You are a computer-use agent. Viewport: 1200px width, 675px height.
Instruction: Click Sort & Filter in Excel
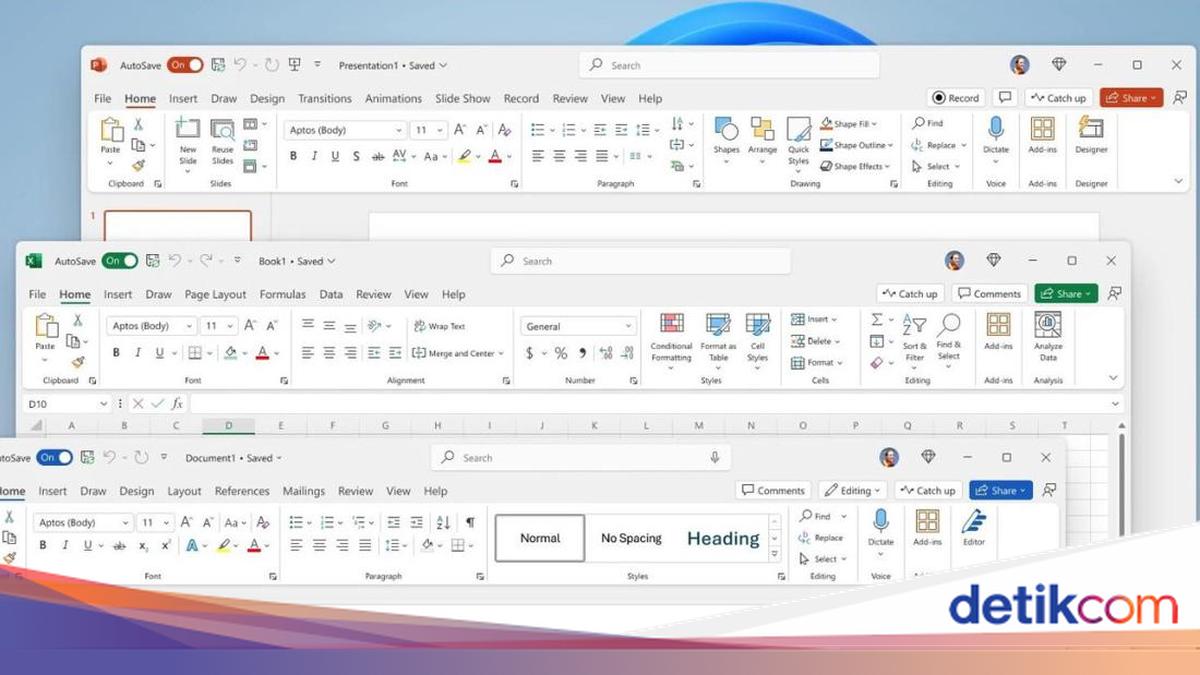[x=915, y=338]
